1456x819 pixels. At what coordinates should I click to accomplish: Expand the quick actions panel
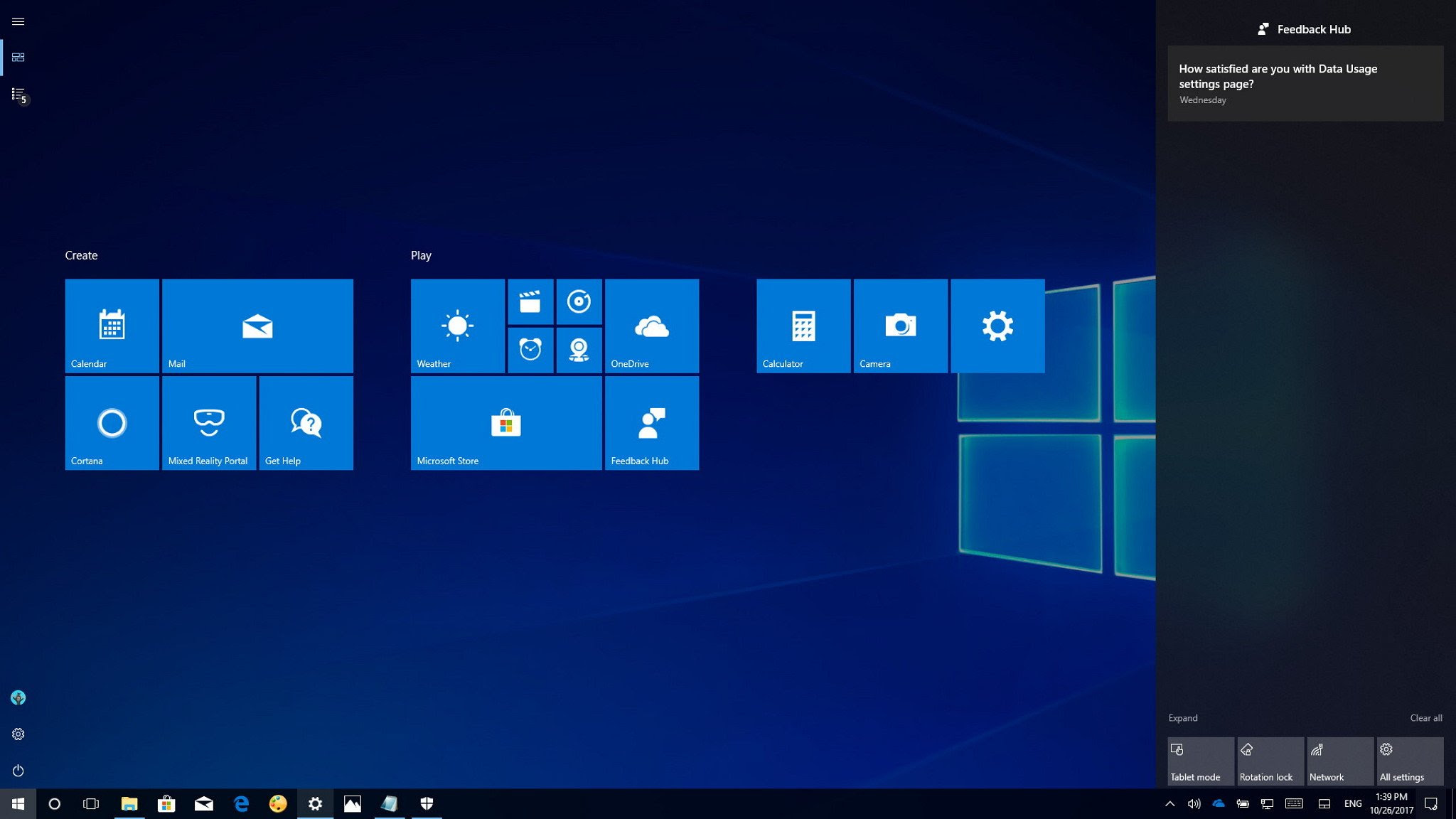click(x=1183, y=718)
